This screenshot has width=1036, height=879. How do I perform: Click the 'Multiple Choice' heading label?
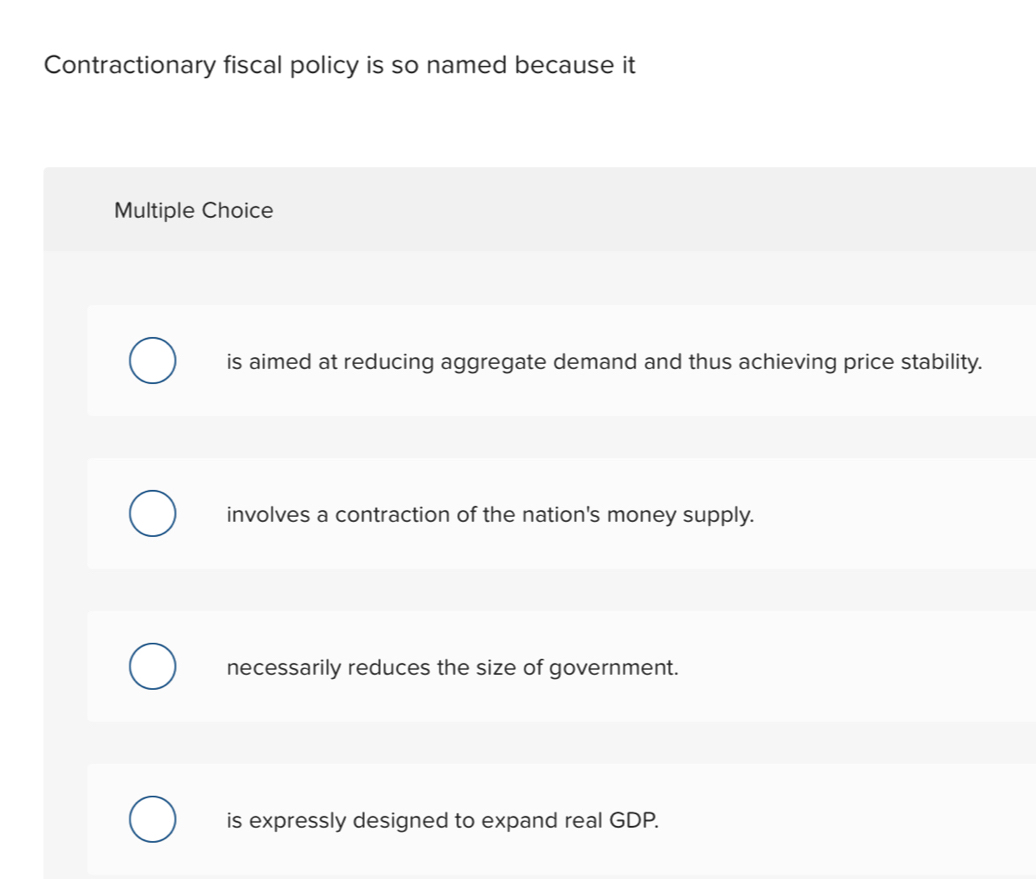click(193, 211)
